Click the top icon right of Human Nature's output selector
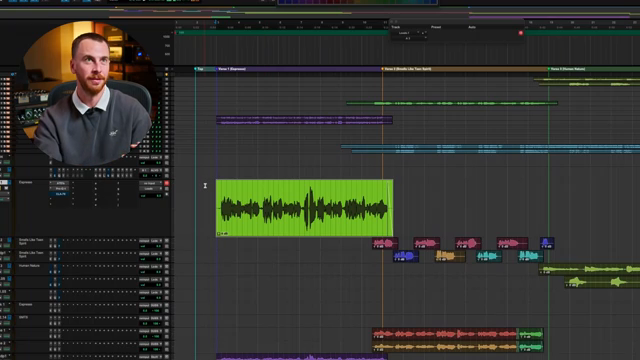 (167, 267)
